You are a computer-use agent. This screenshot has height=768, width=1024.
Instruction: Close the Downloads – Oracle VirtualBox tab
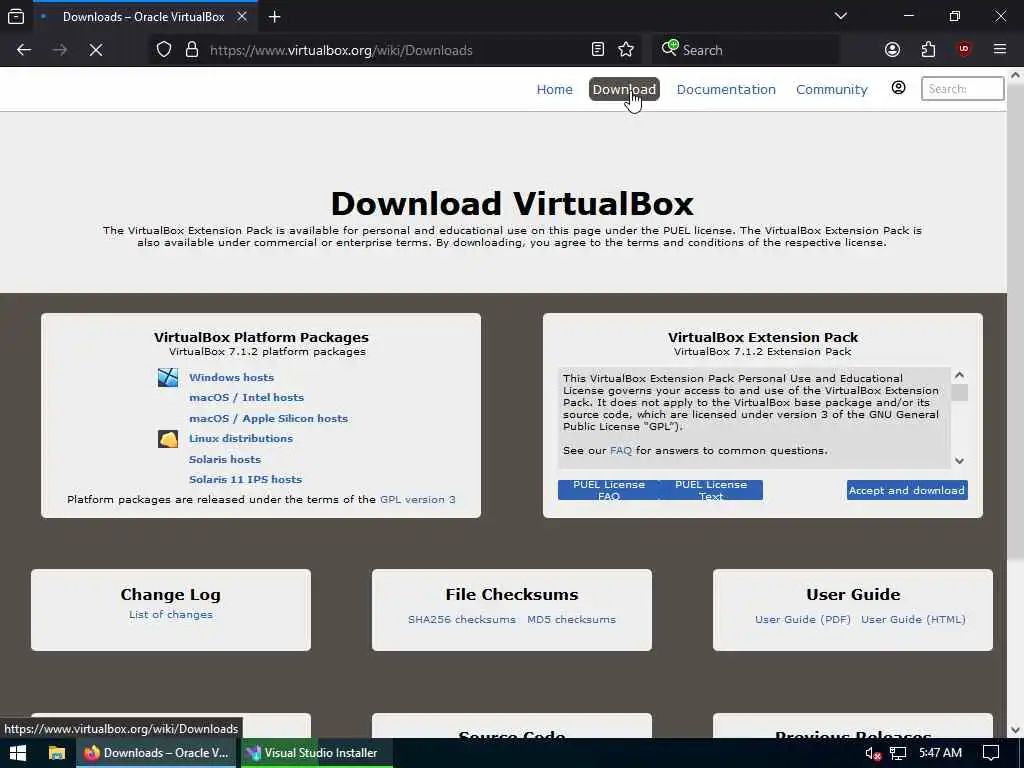click(242, 16)
